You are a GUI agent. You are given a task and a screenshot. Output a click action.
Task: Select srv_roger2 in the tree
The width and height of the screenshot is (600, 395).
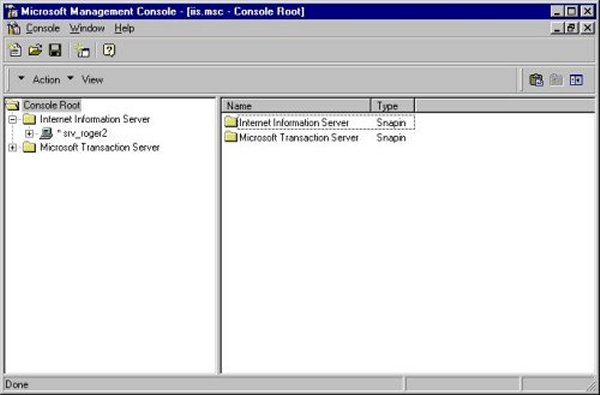(82, 134)
